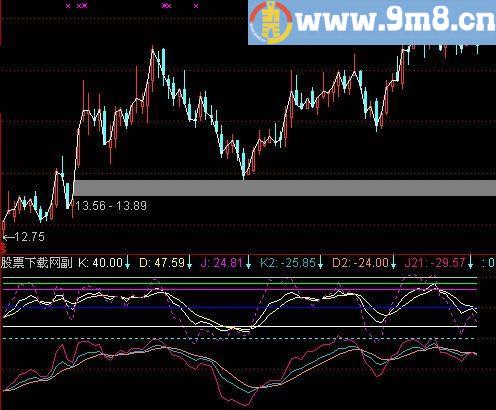
Task: Click the down arrow after J21: -29.57
Action: [470, 263]
